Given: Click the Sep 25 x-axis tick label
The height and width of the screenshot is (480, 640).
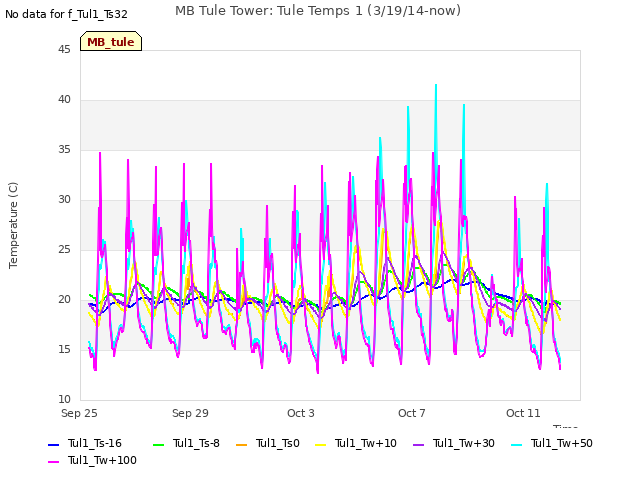Looking at the screenshot, I should click(79, 413).
